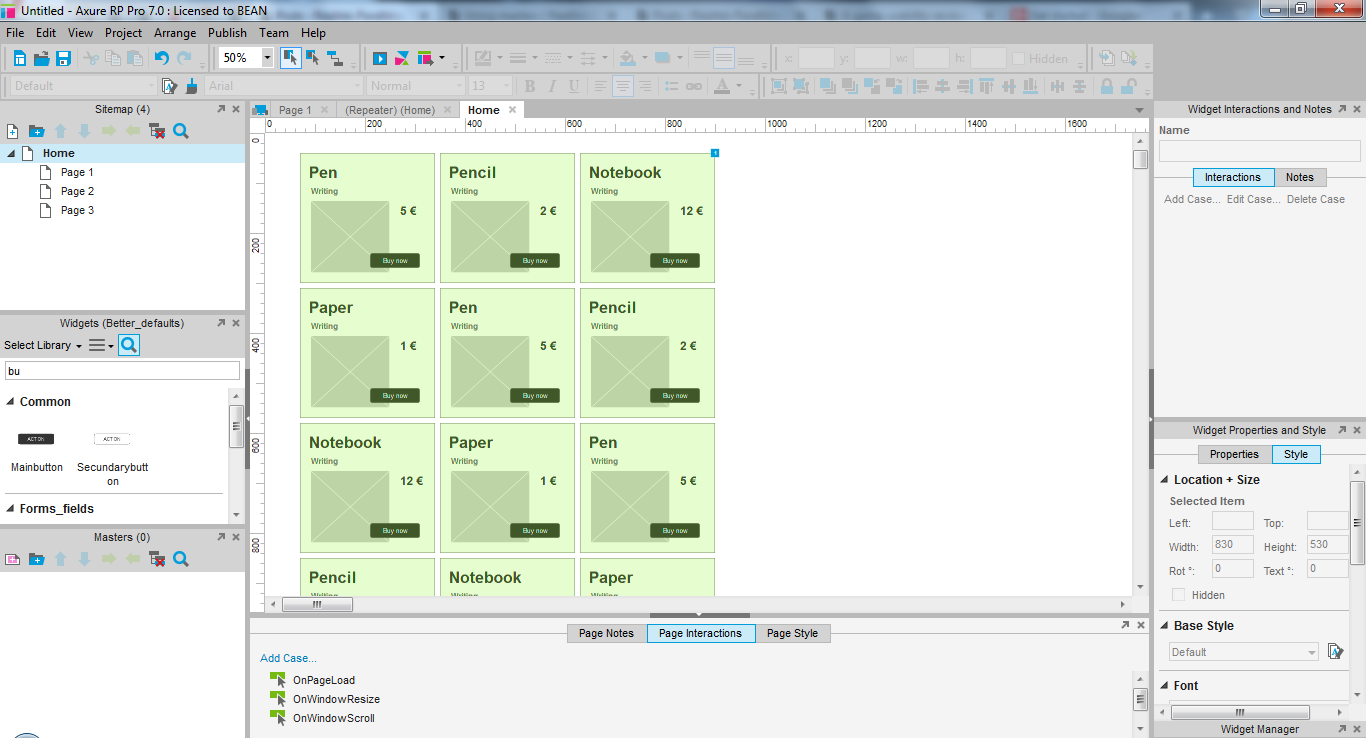Open the Style Editor icon next to Default

[x=170, y=86]
